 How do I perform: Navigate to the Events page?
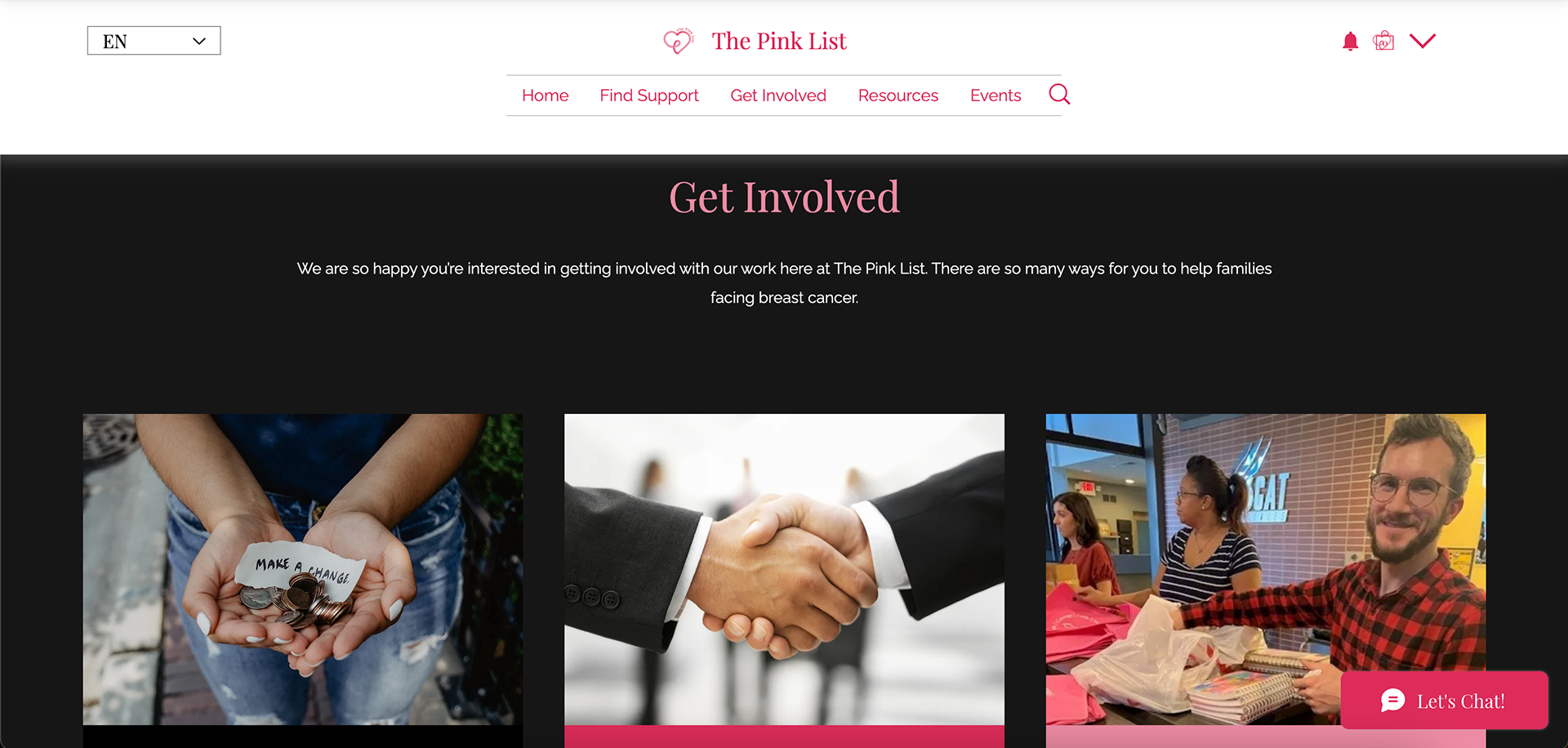[x=996, y=96]
